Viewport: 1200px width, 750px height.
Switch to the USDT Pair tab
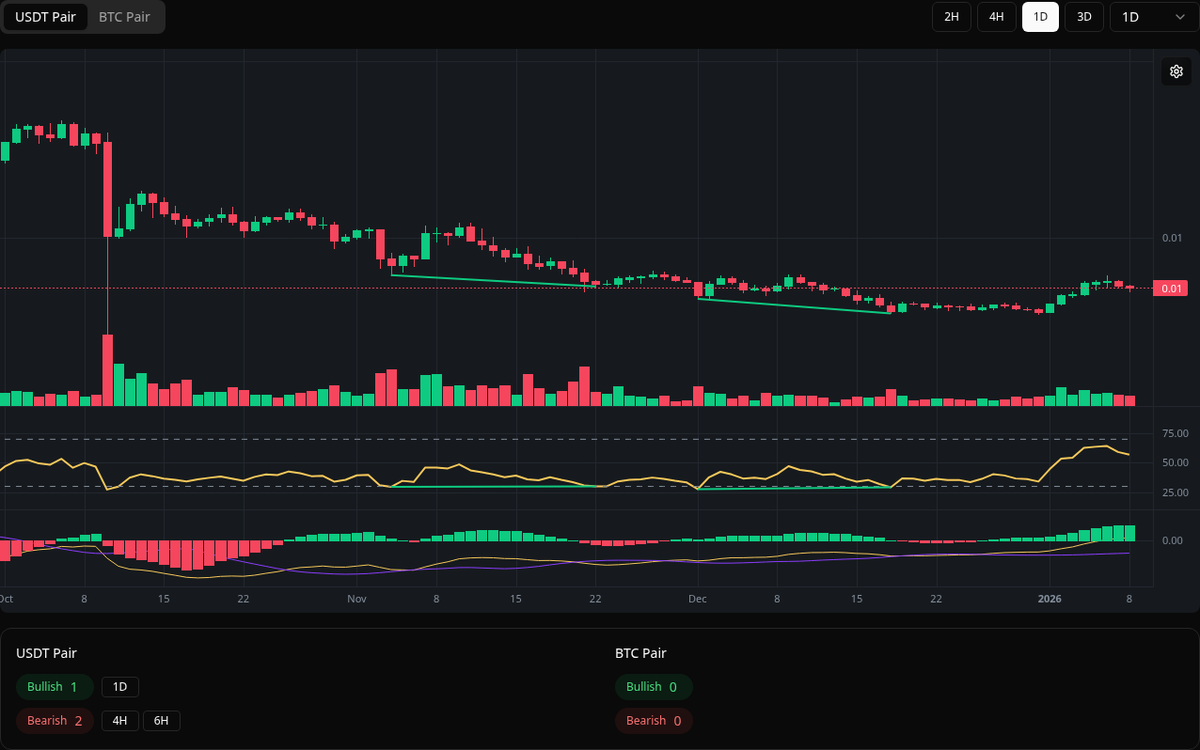tap(45, 17)
